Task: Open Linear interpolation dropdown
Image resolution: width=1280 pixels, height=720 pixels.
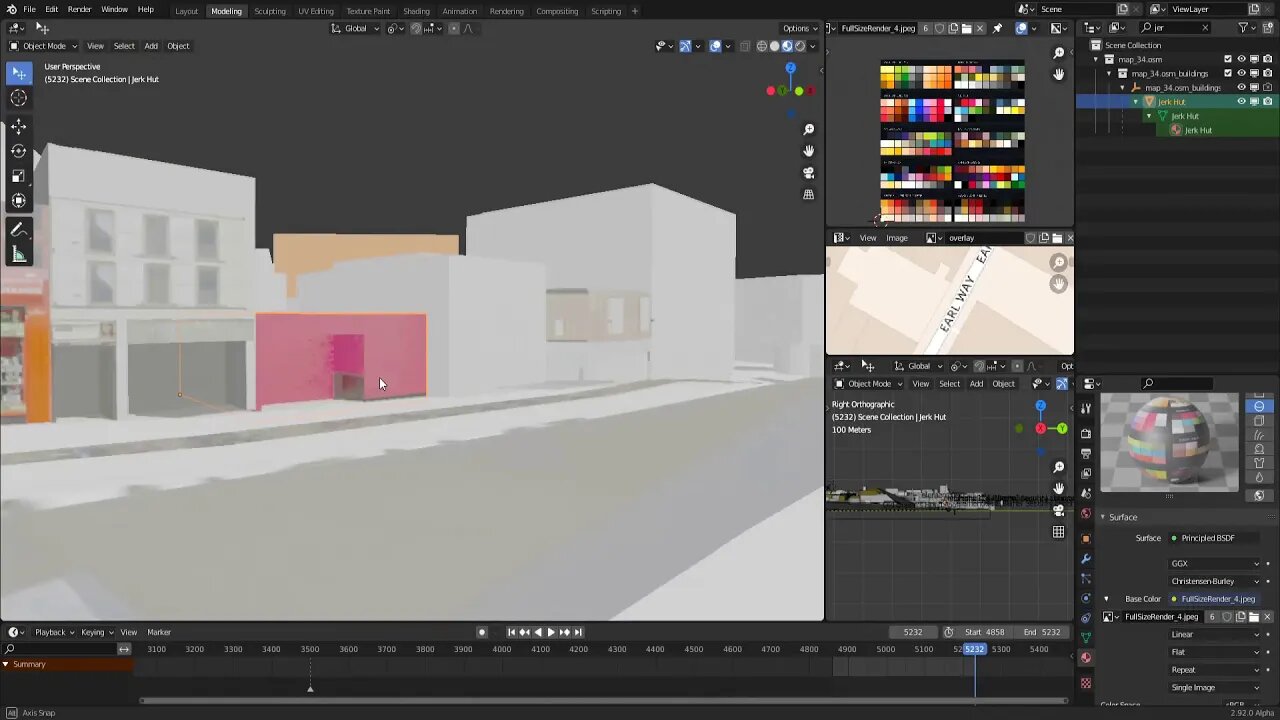Action: pyautogui.click(x=1216, y=635)
